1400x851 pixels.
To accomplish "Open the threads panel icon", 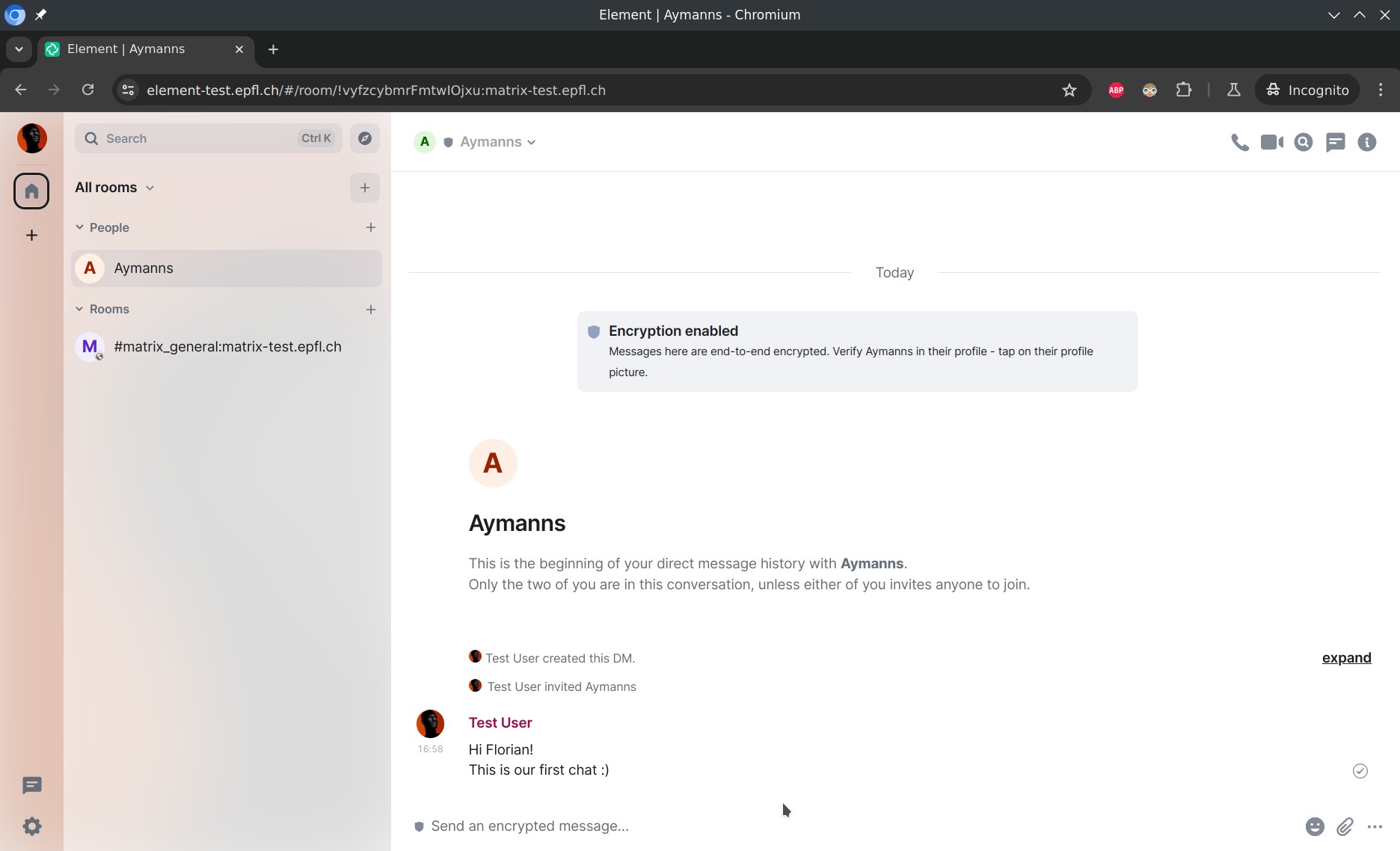I will pos(1335,142).
